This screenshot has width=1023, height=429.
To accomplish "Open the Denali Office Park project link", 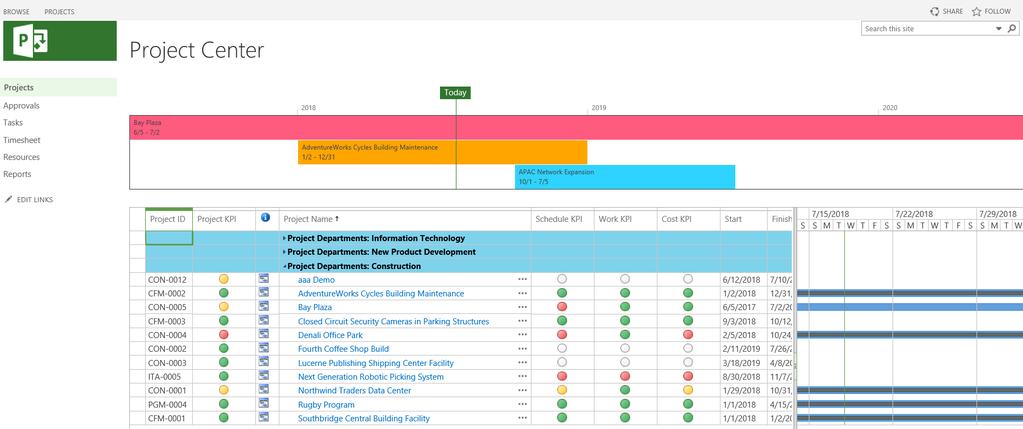I will 330,335.
